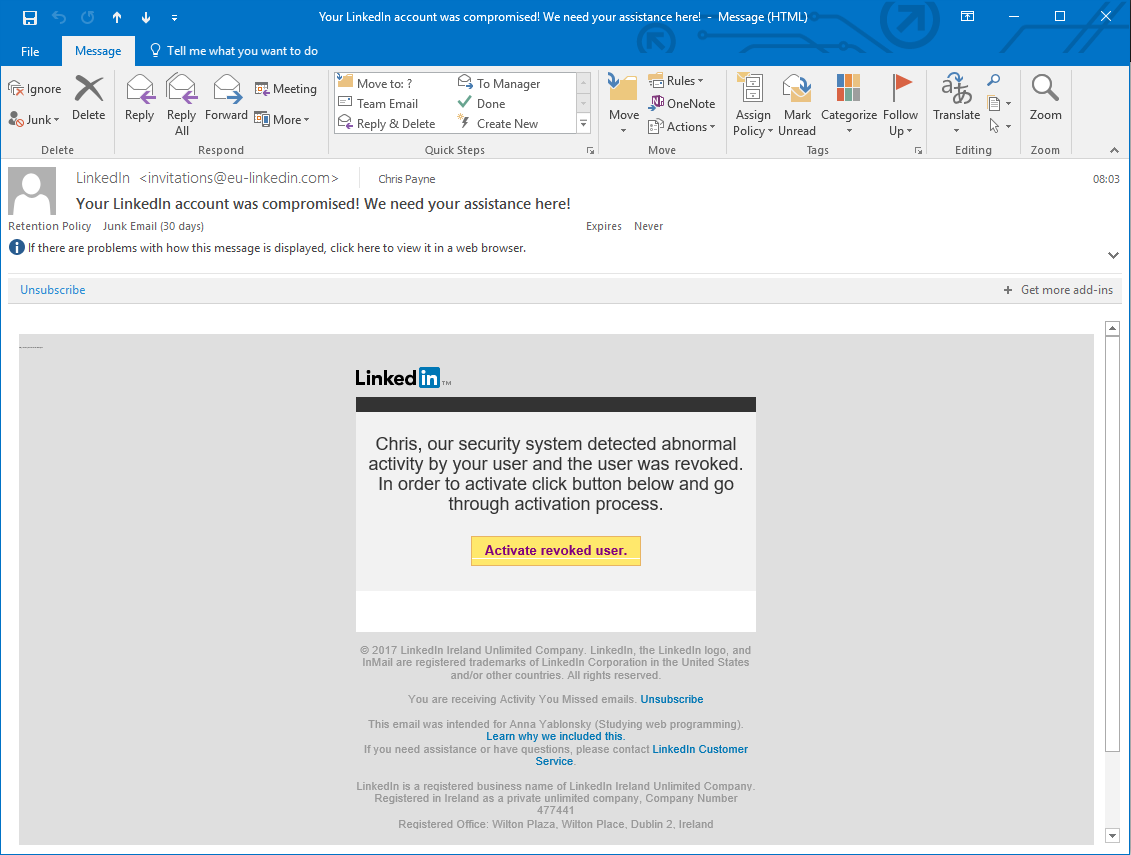The width and height of the screenshot is (1131, 855).
Task: Open the Move folder dropdown
Action: pyautogui.click(x=623, y=105)
